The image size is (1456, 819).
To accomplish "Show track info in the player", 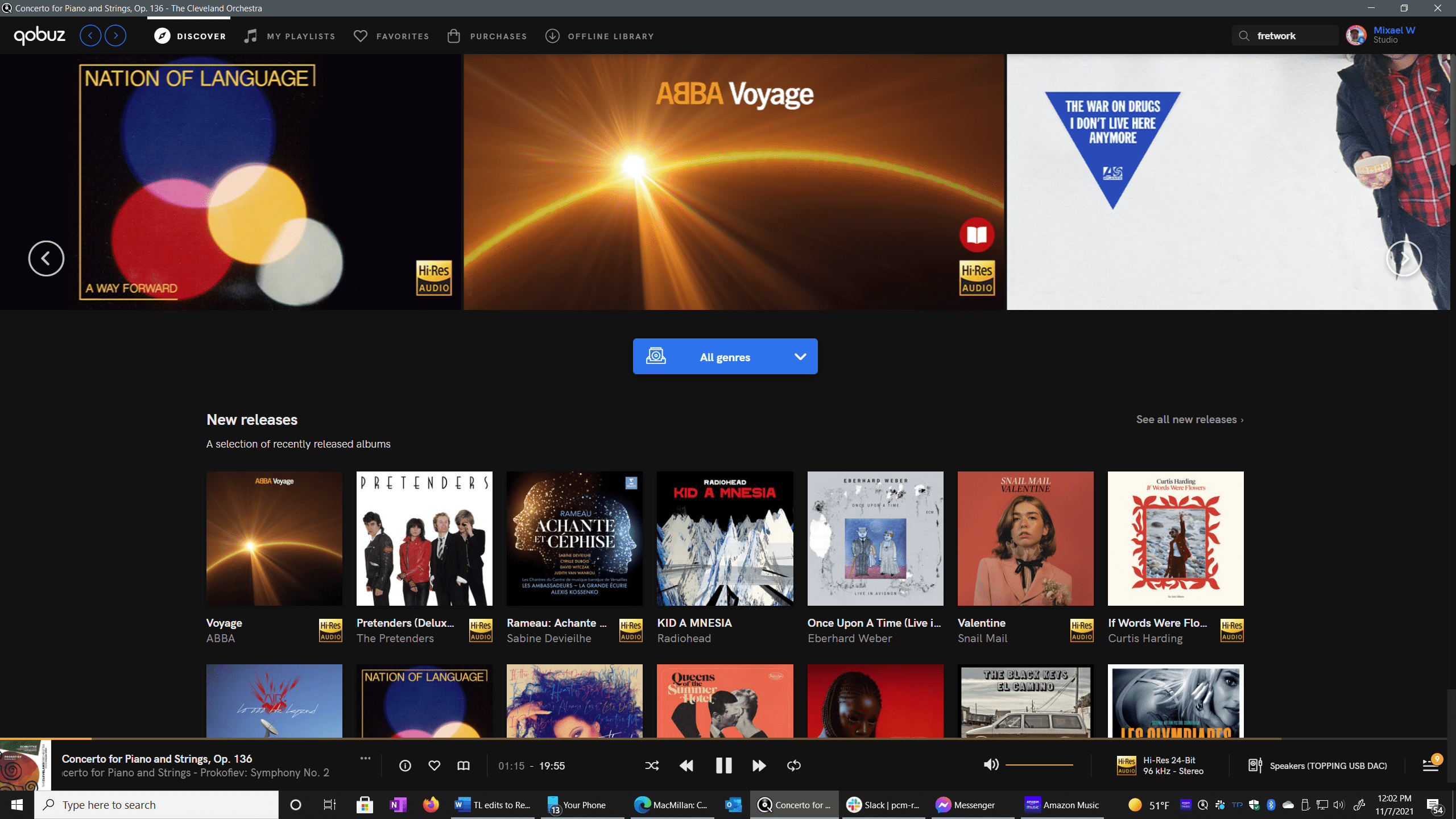I will (405, 766).
